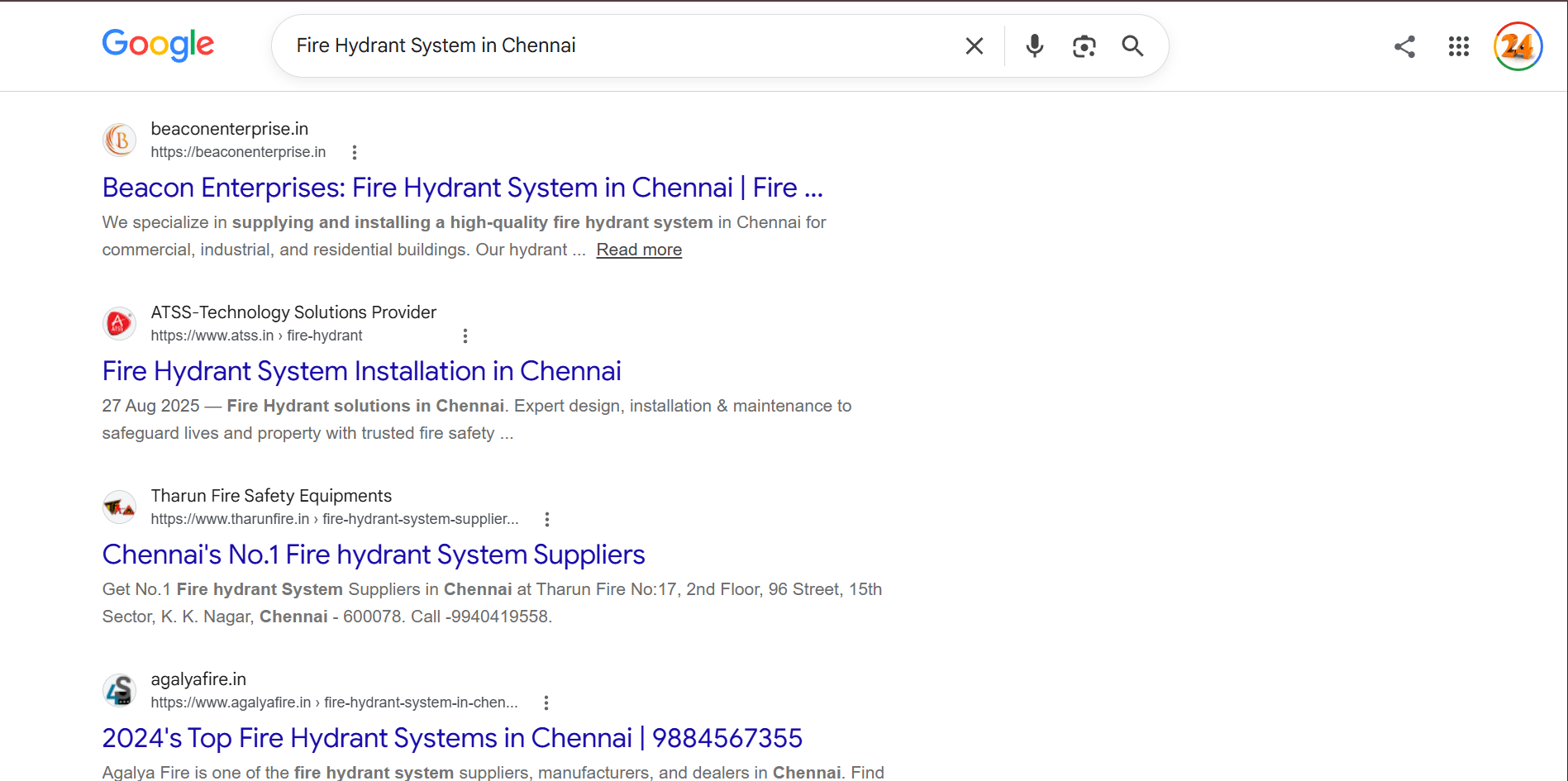Click the ATSS result favicon

click(120, 323)
